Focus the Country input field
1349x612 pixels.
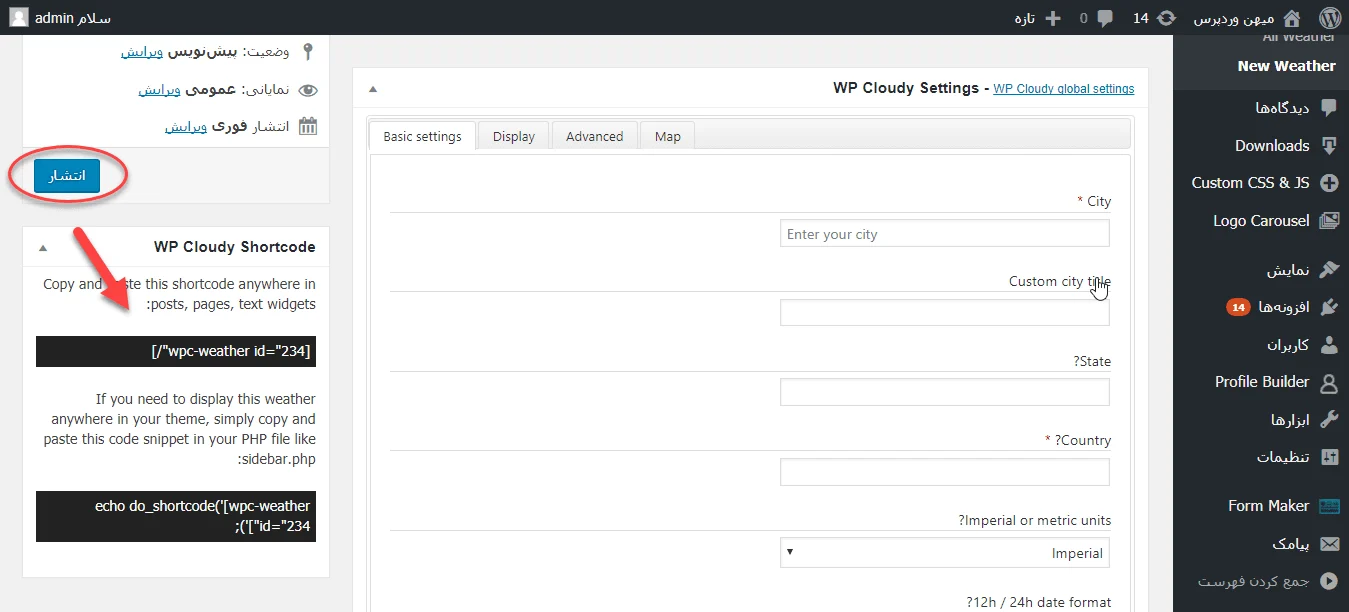point(944,472)
